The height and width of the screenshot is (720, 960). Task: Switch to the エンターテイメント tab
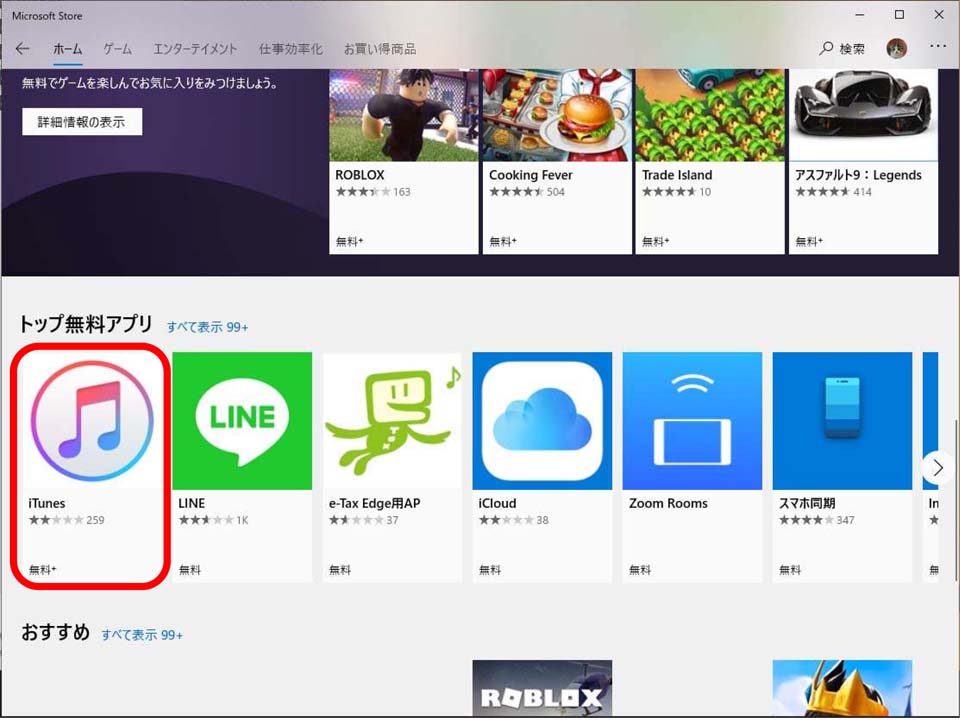click(x=195, y=49)
